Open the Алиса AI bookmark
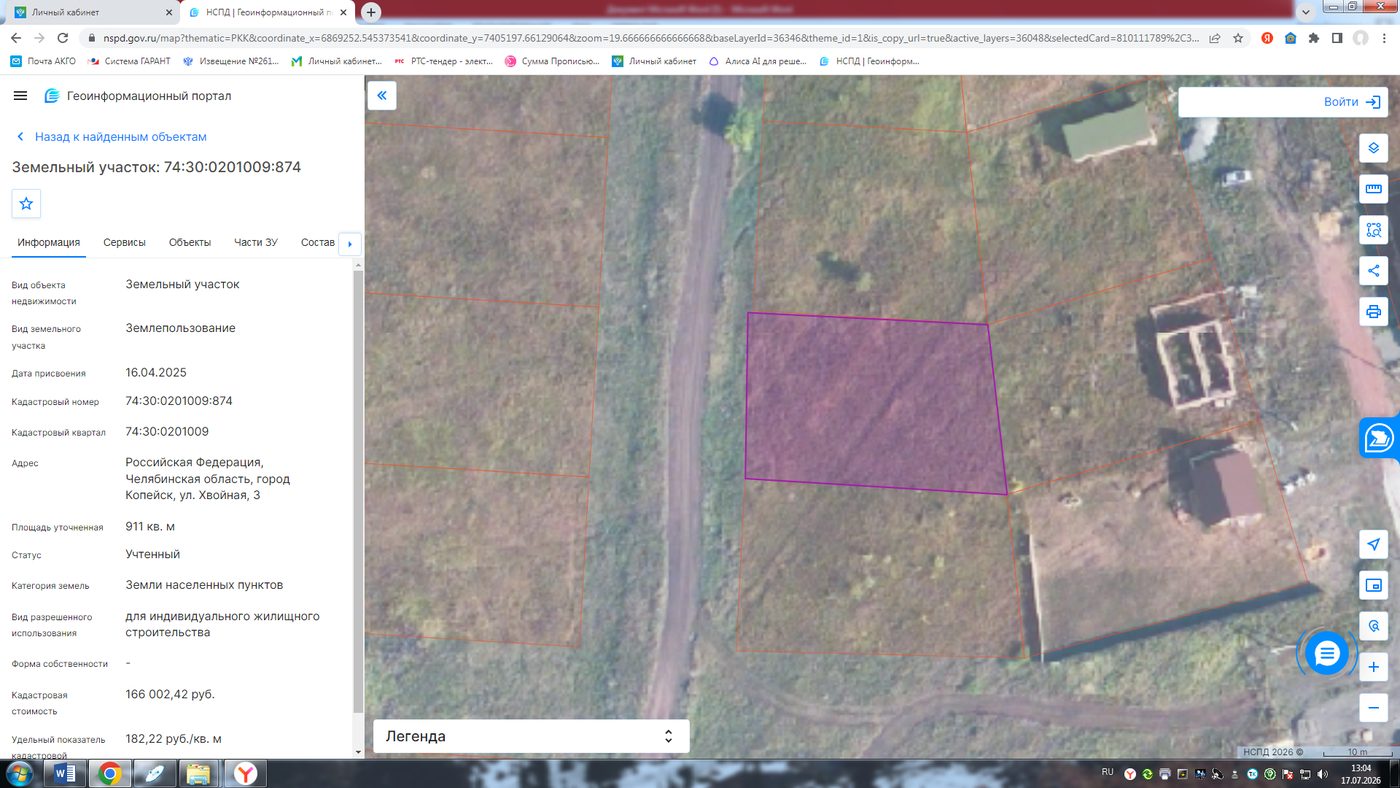This screenshot has height=788, width=1400. [x=757, y=61]
